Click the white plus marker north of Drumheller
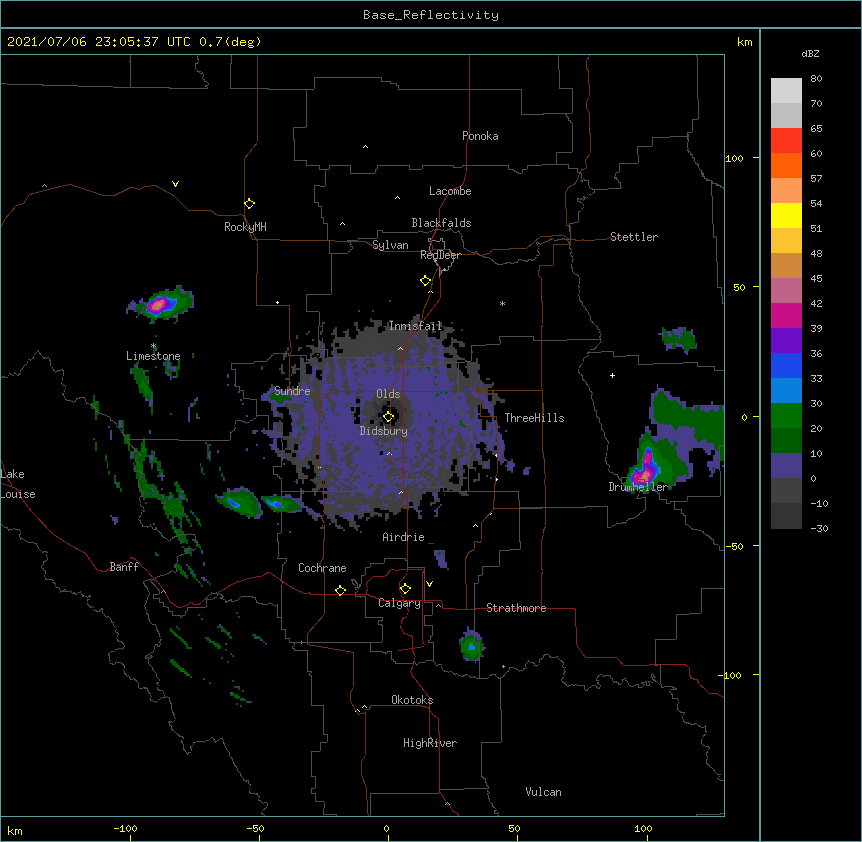The width and height of the screenshot is (862, 842). click(x=612, y=375)
